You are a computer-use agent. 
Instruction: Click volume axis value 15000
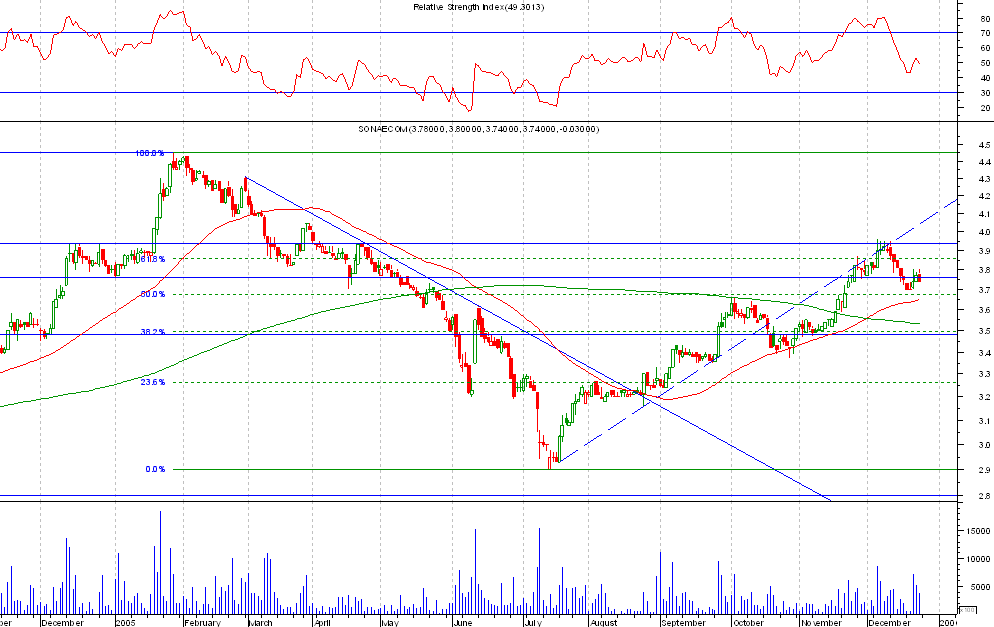coord(979,531)
